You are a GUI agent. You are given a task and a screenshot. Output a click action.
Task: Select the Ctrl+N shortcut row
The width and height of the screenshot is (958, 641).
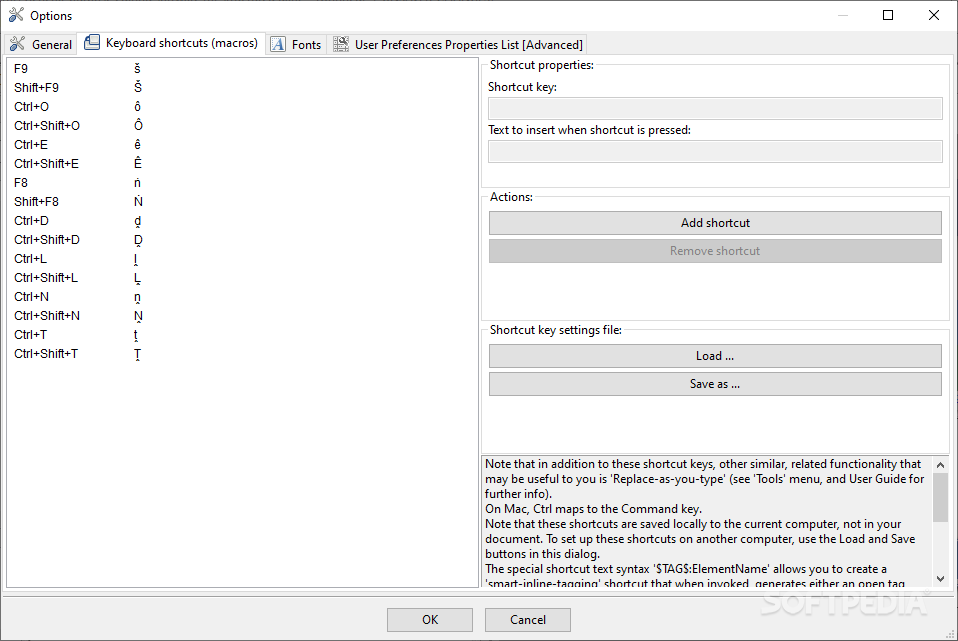click(243, 296)
